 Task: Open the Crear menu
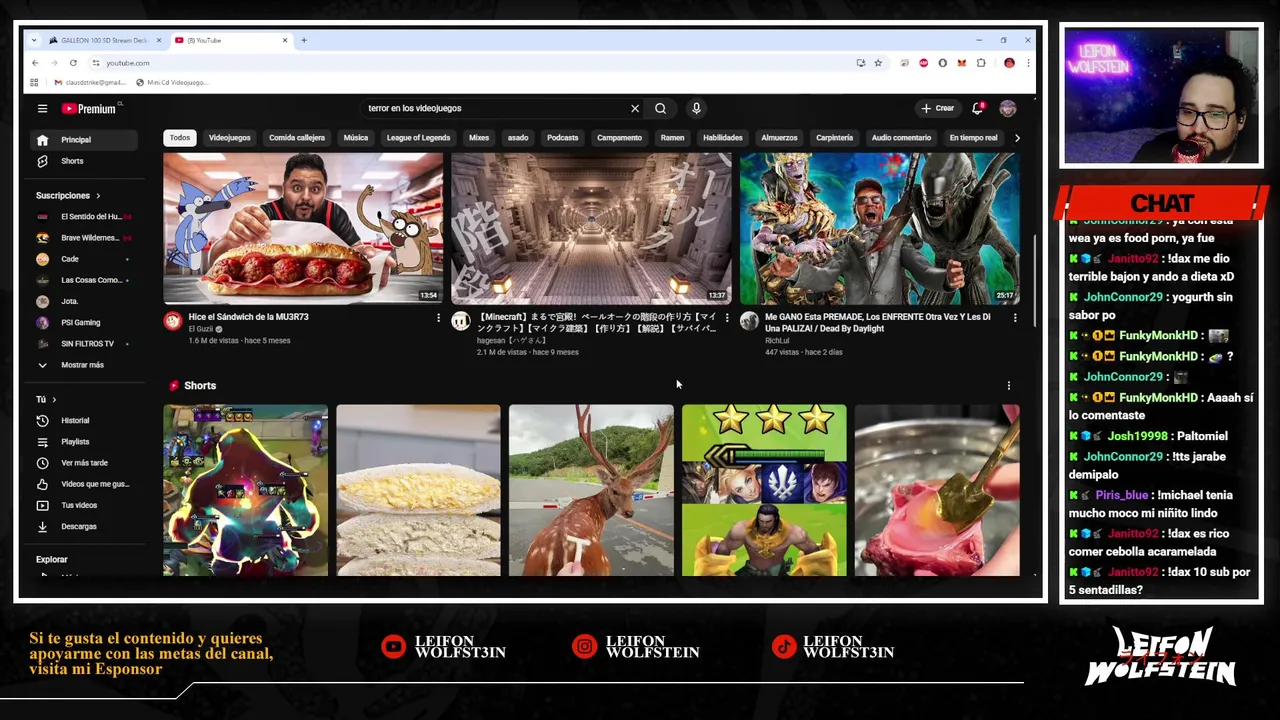(x=938, y=108)
